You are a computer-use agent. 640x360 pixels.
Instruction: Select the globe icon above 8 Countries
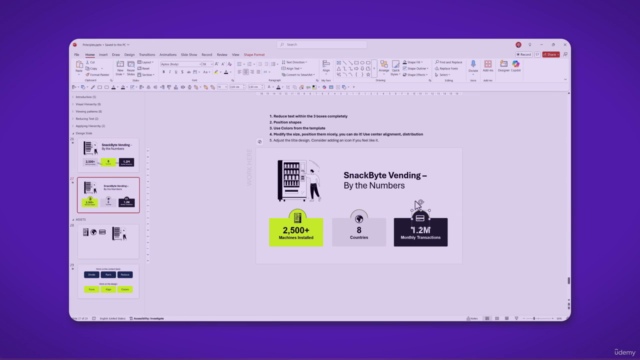point(359,219)
